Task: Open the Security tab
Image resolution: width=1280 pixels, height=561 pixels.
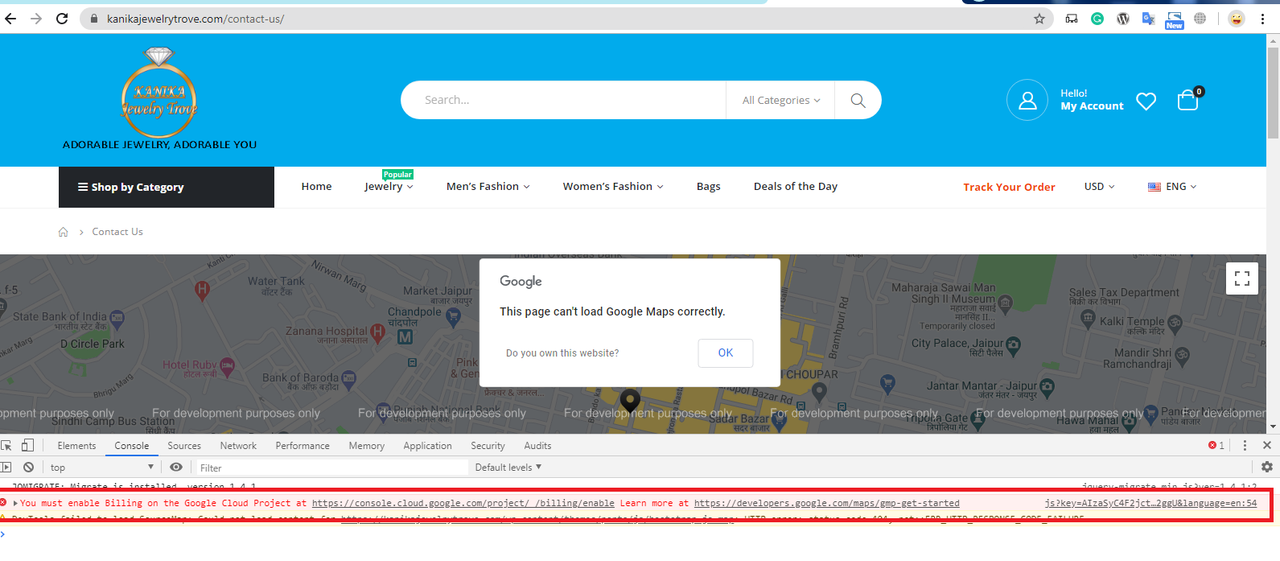Action: click(x=488, y=446)
